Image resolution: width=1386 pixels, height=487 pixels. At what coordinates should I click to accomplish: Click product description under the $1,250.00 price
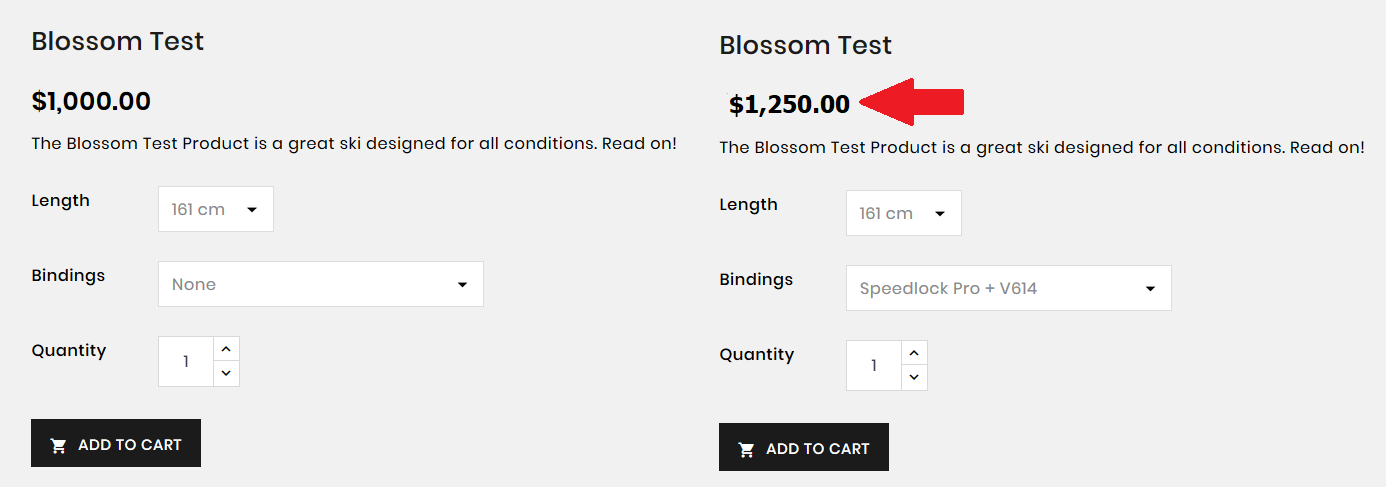tap(1041, 147)
